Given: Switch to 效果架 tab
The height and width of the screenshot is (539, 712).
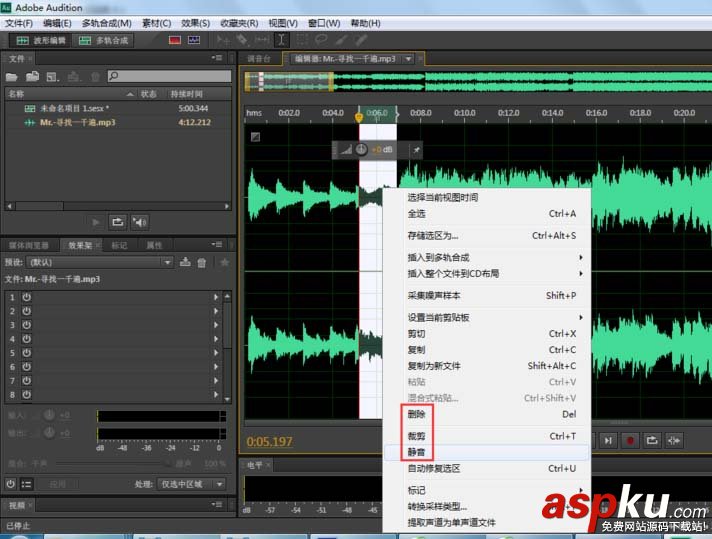Looking at the screenshot, I should (80, 246).
